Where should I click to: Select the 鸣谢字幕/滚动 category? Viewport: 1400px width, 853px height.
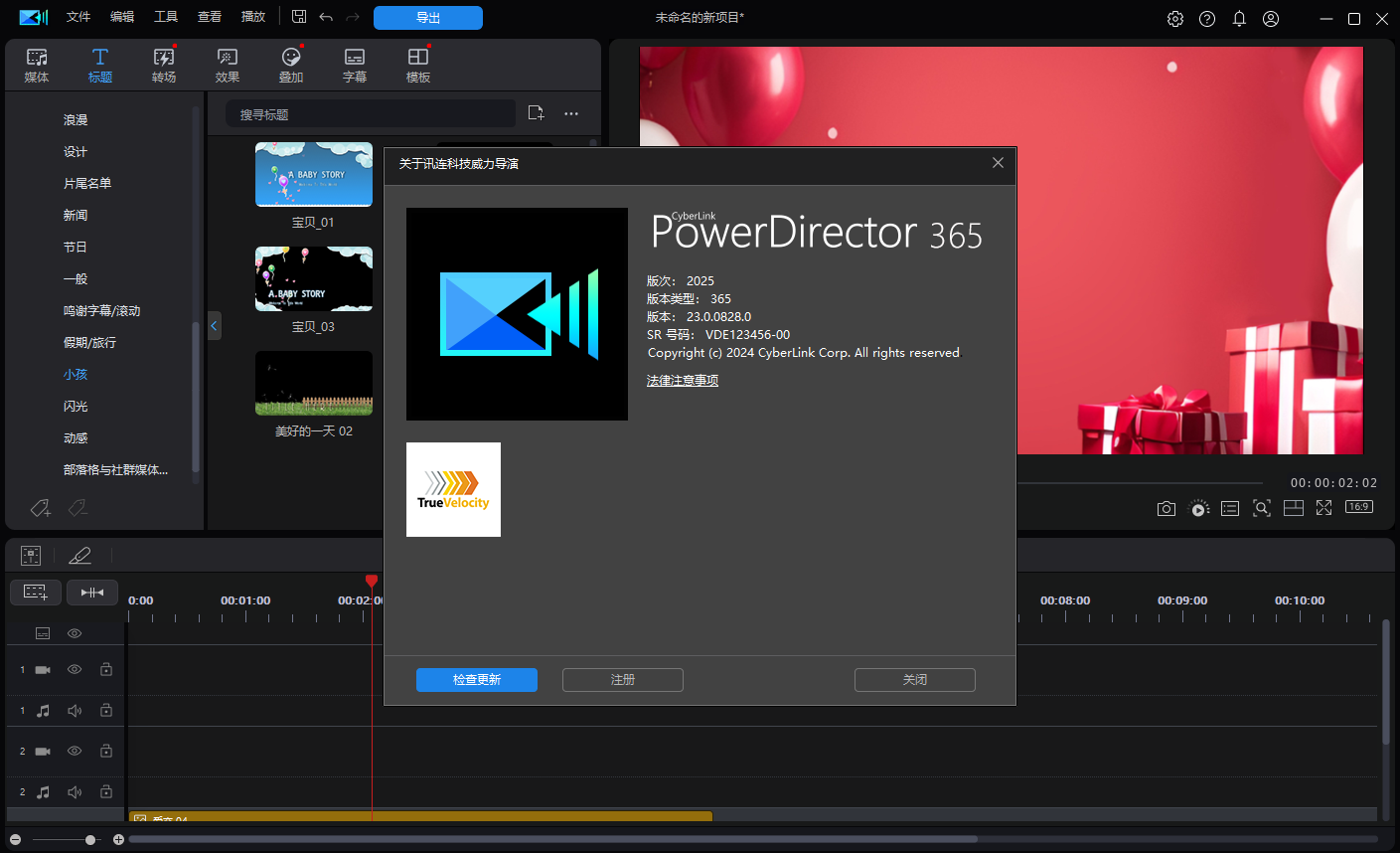(102, 310)
